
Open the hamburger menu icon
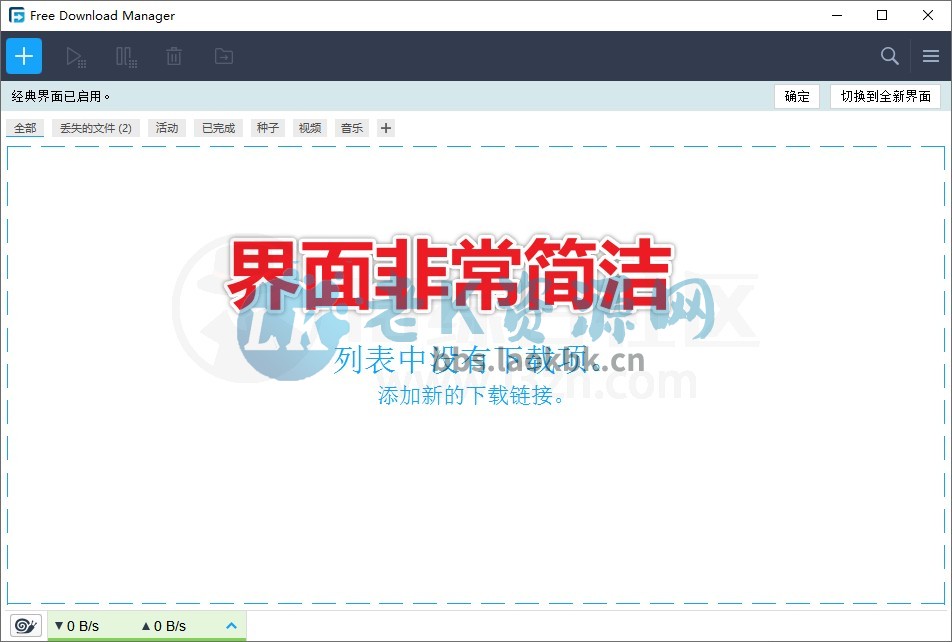[x=931, y=56]
